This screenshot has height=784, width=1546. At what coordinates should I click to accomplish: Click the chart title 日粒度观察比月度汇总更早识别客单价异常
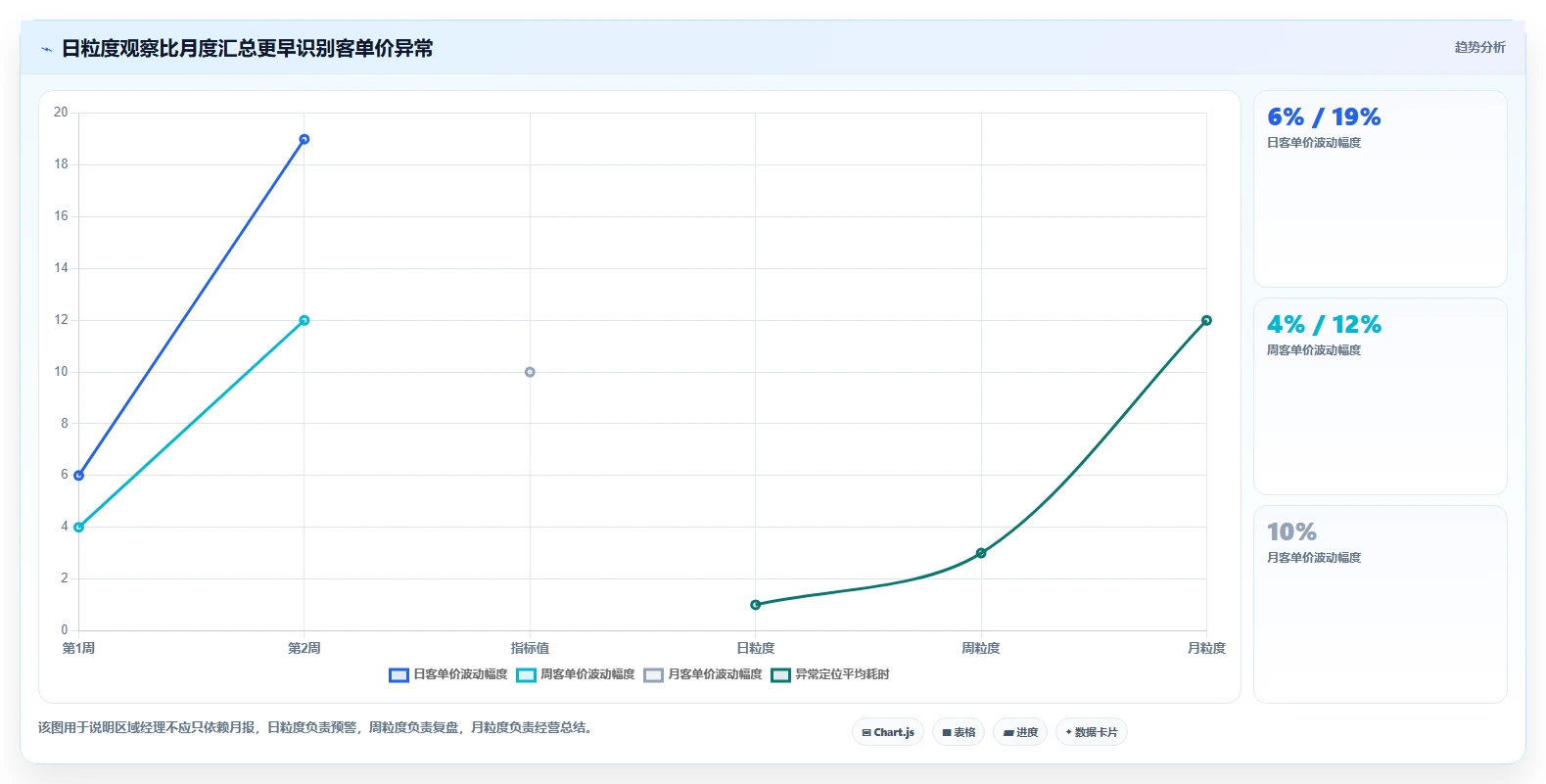point(247,48)
